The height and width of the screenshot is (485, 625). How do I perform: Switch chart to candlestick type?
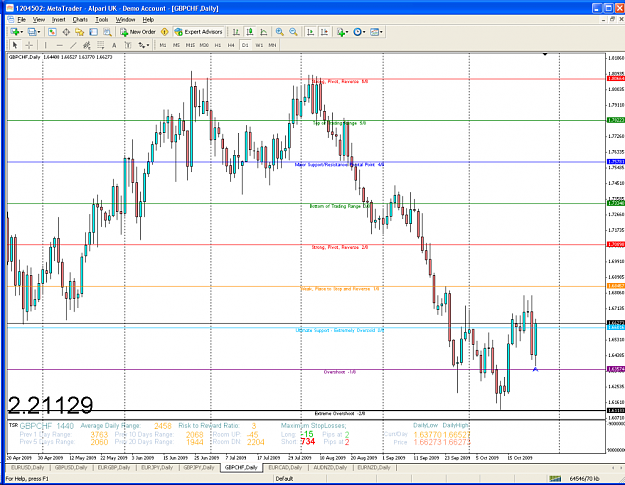pyautogui.click(x=250, y=32)
